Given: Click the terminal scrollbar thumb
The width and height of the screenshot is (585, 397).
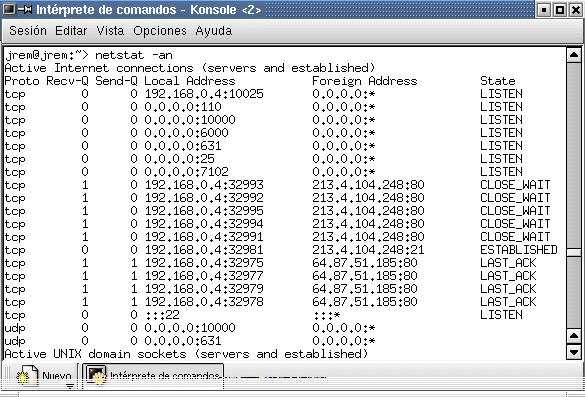Looking at the screenshot, I should coord(573,252).
